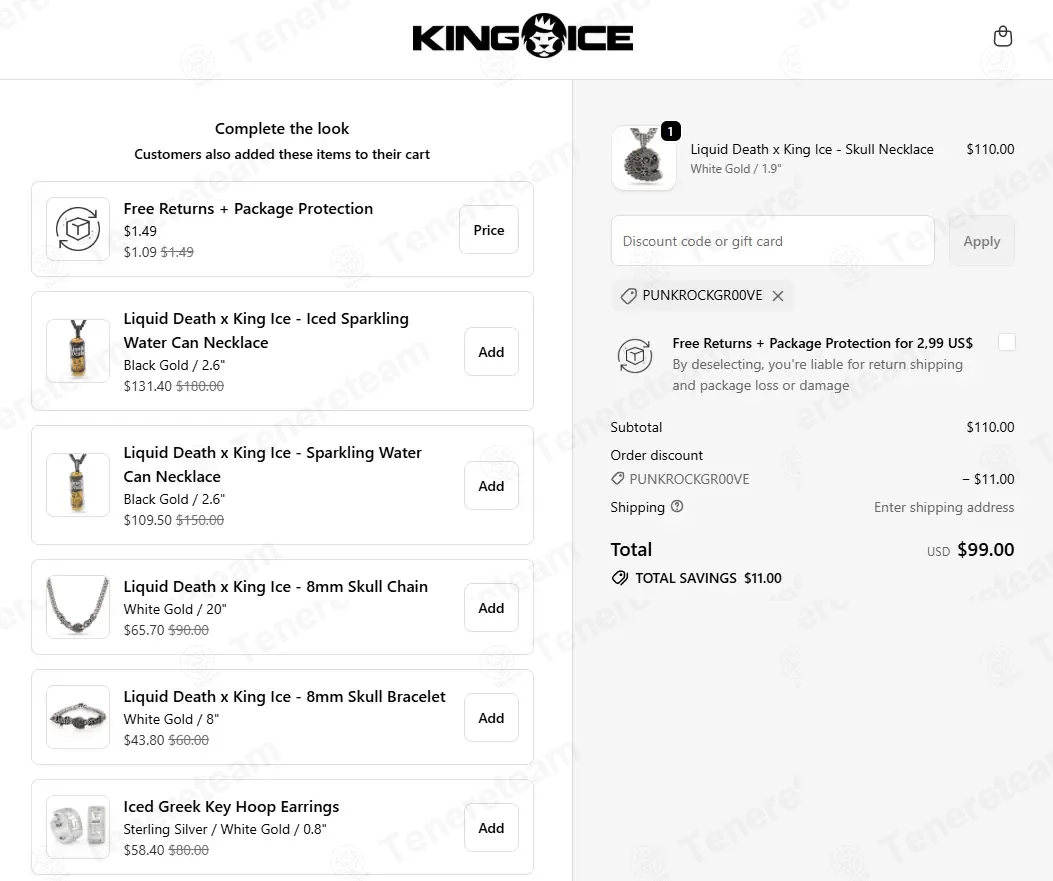Click the Free Returns package protection icon in order summary

pos(635,356)
